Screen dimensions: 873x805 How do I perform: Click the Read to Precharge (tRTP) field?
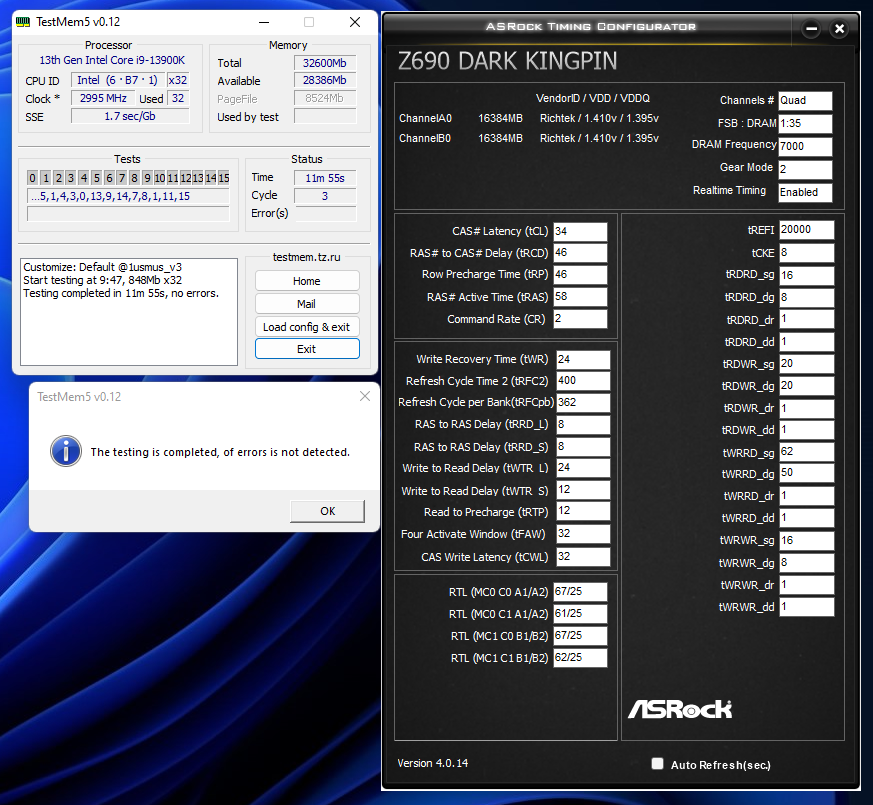click(583, 511)
